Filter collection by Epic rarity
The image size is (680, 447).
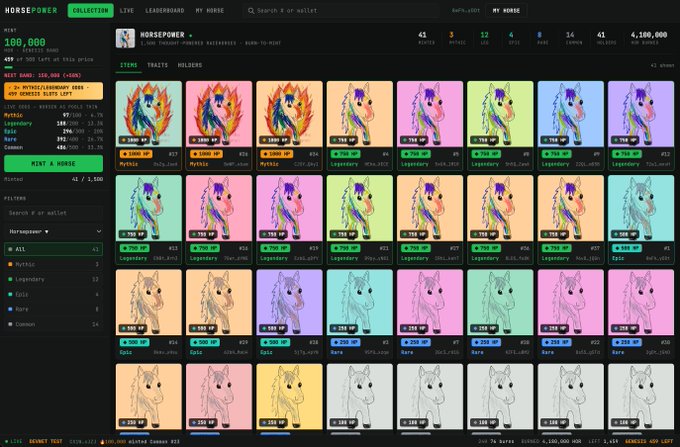(53, 294)
